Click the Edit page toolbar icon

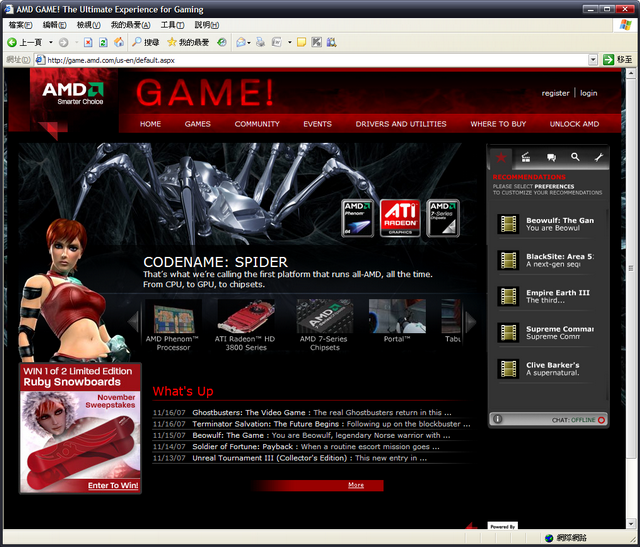pyautogui.click(x=277, y=42)
